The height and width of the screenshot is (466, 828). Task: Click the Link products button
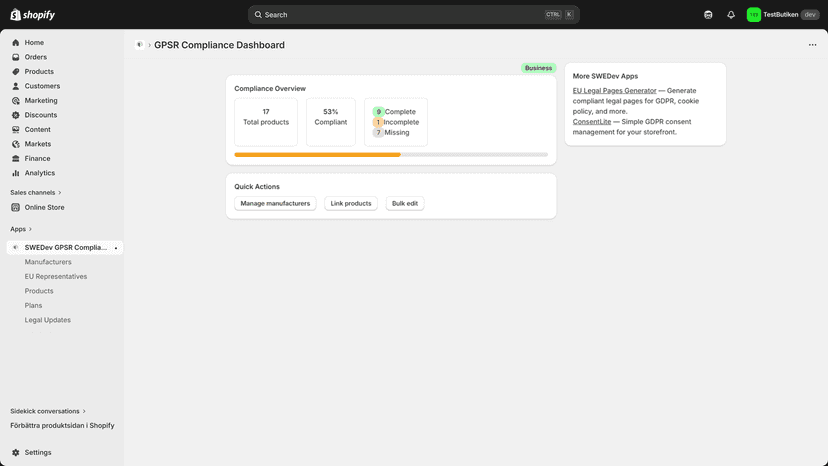click(351, 203)
